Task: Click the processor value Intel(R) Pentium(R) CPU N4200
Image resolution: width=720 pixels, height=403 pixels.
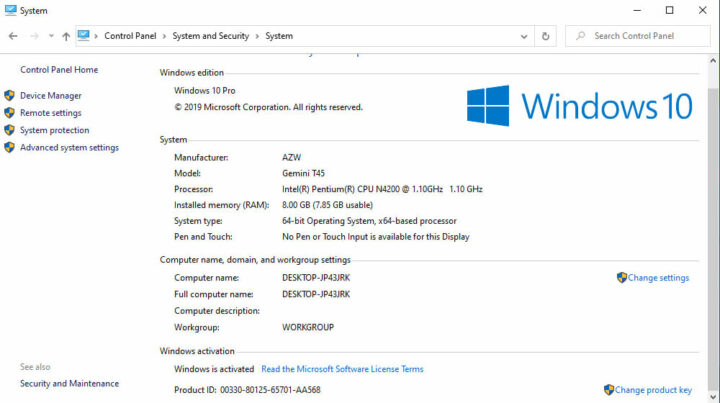Action: (x=382, y=189)
